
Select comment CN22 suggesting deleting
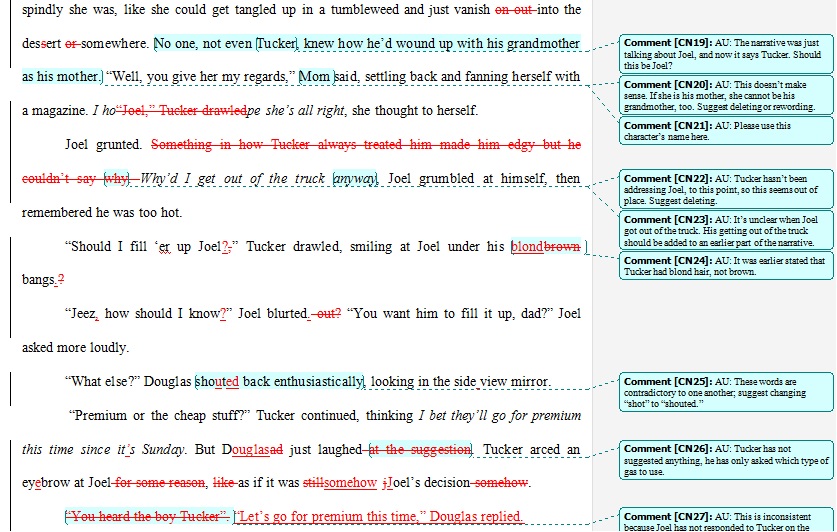click(x=724, y=189)
